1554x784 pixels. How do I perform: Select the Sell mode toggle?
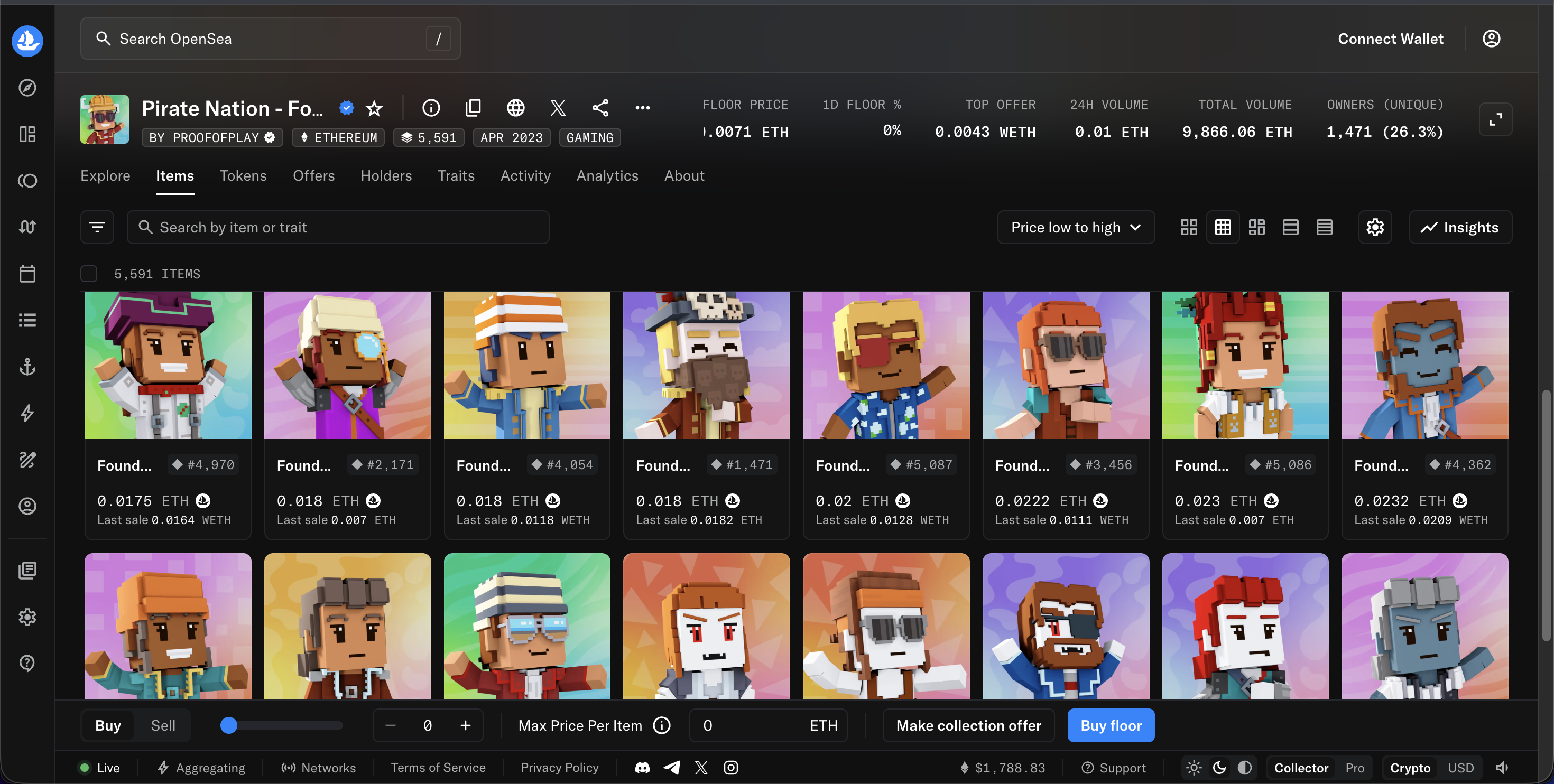click(163, 725)
